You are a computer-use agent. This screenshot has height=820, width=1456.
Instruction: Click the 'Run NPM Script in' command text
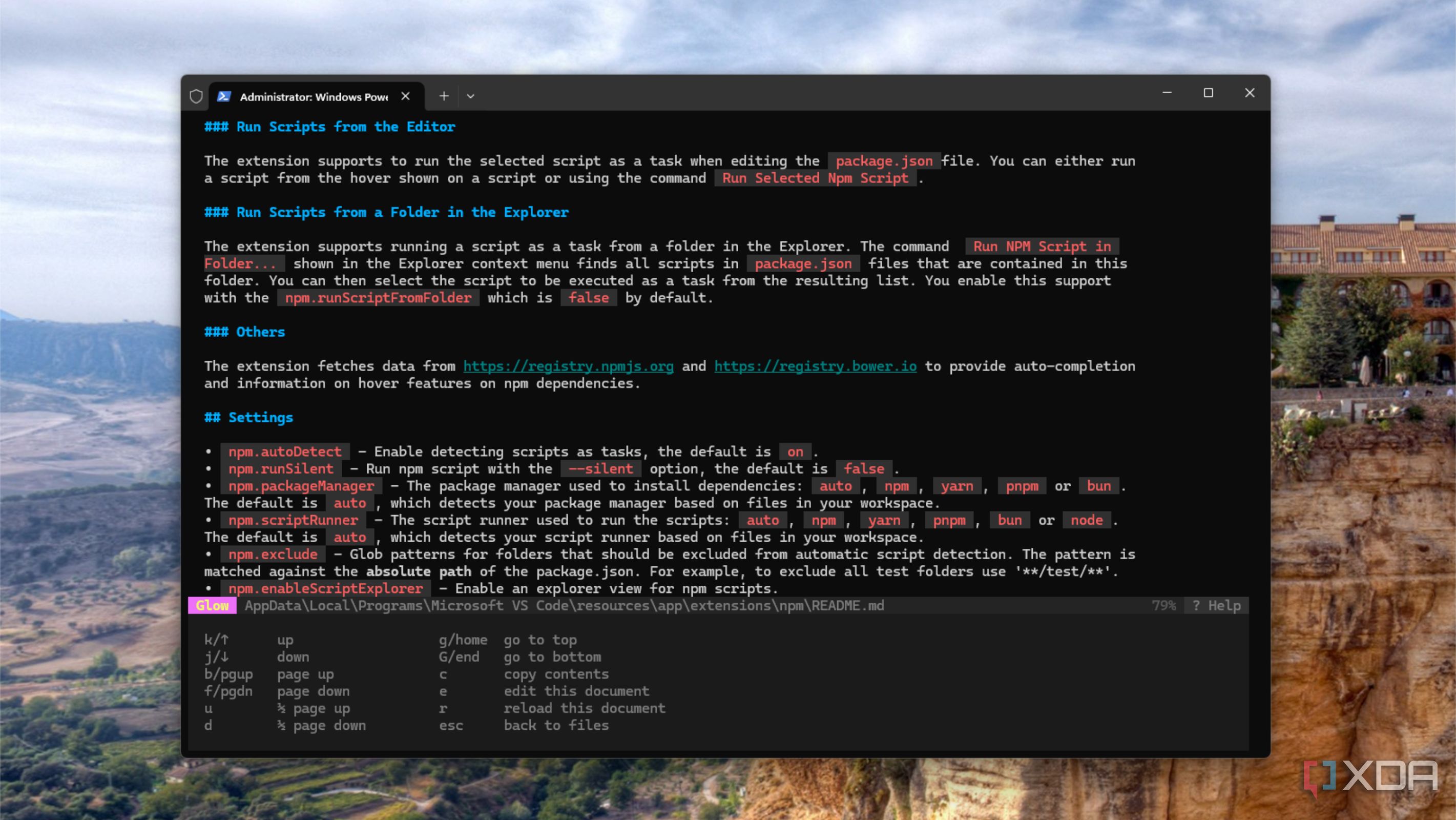click(1042, 247)
